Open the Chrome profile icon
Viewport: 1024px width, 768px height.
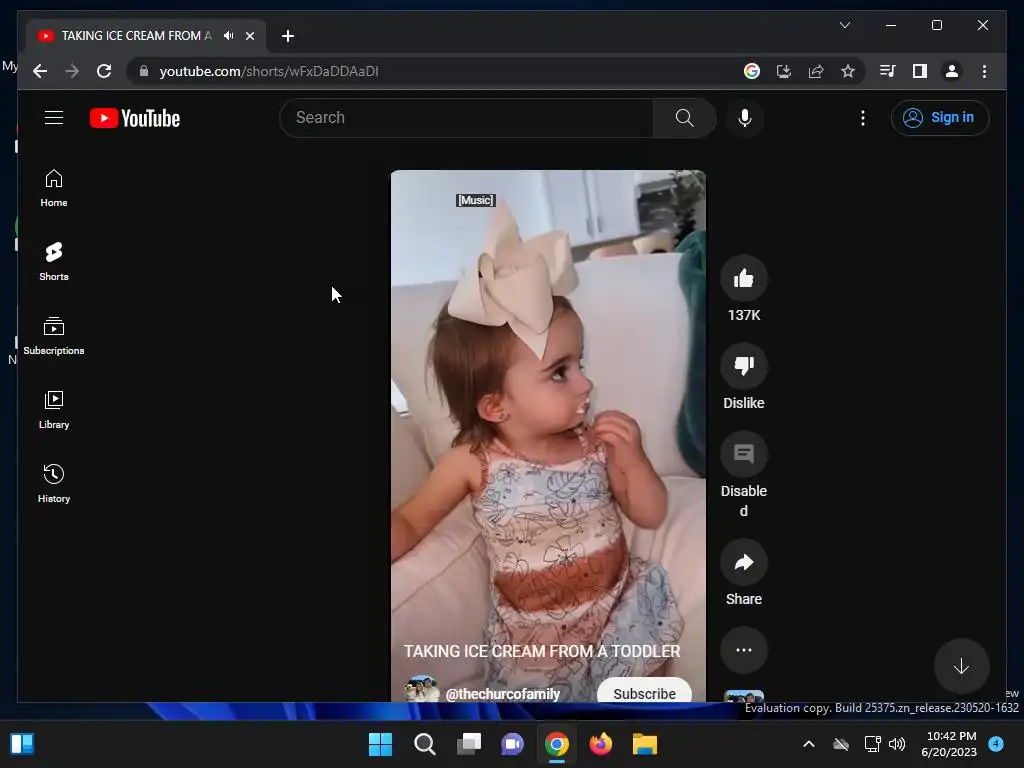pyautogui.click(x=952, y=71)
